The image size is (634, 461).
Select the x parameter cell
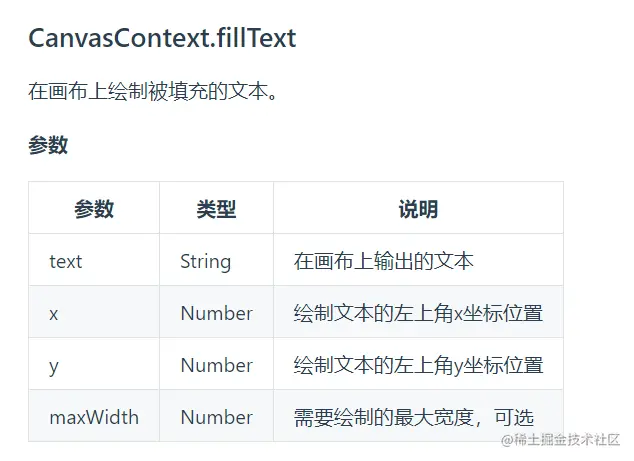(54, 313)
